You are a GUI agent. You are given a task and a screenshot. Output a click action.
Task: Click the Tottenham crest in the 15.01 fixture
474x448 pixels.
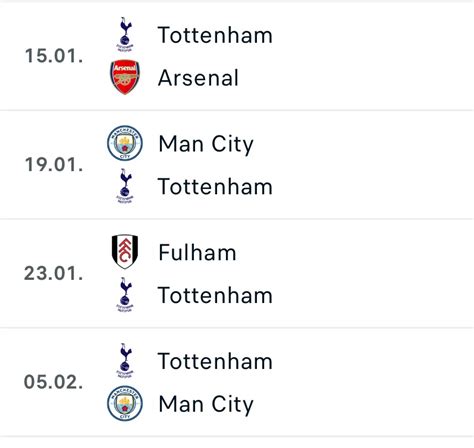click(125, 34)
